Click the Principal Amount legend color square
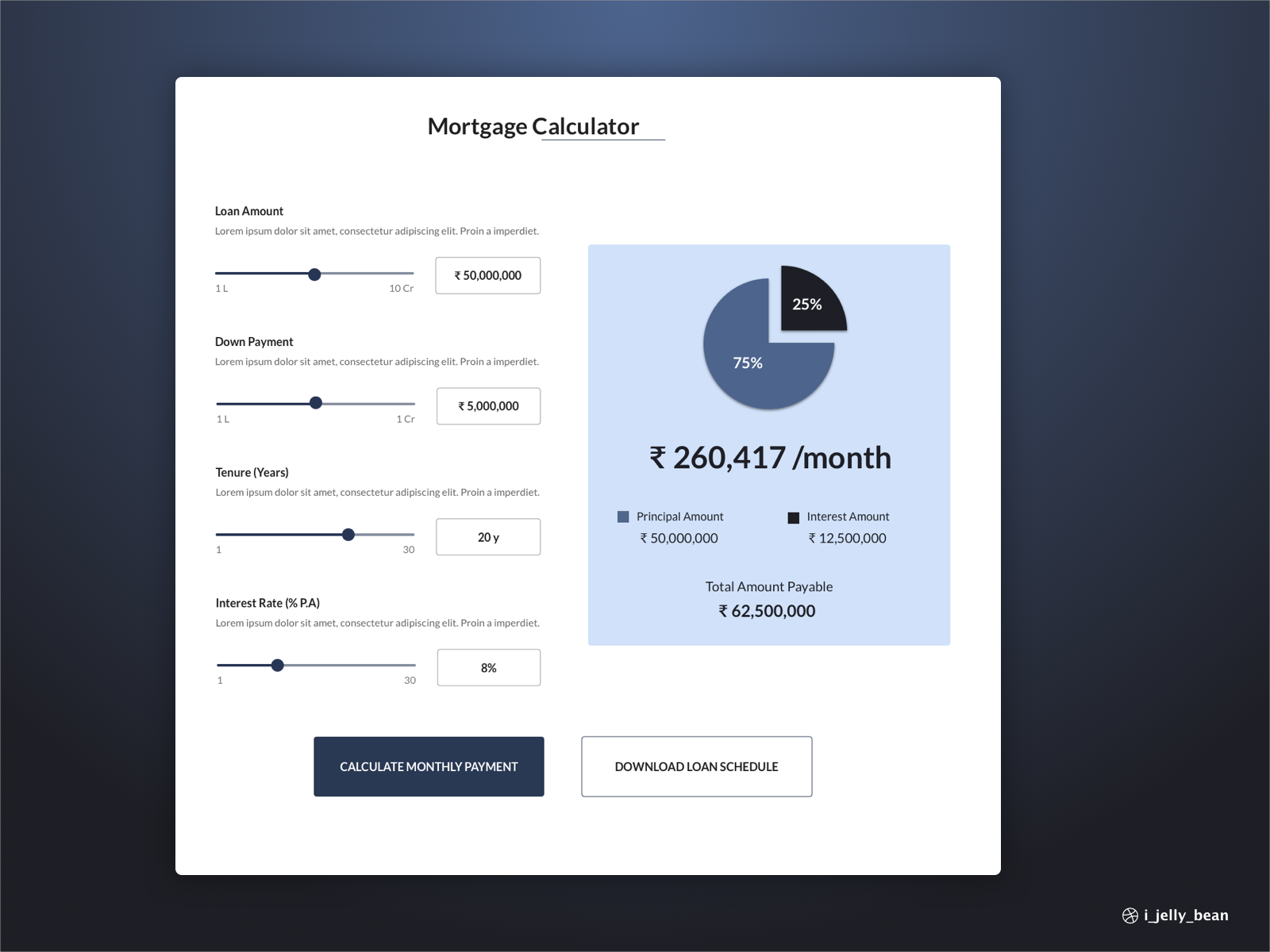The height and width of the screenshot is (952, 1270). (x=623, y=516)
